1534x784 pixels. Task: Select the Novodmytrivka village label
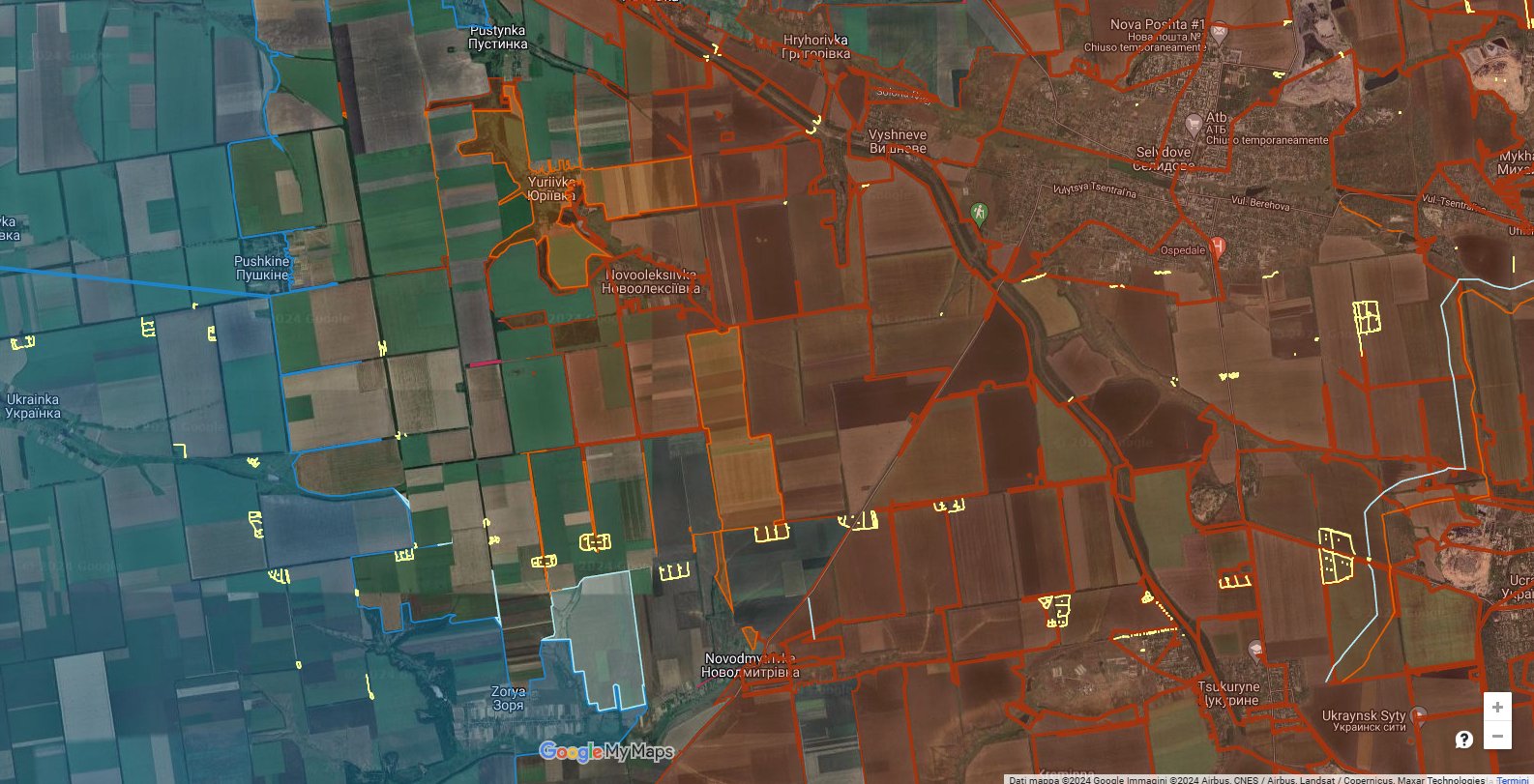(x=752, y=665)
